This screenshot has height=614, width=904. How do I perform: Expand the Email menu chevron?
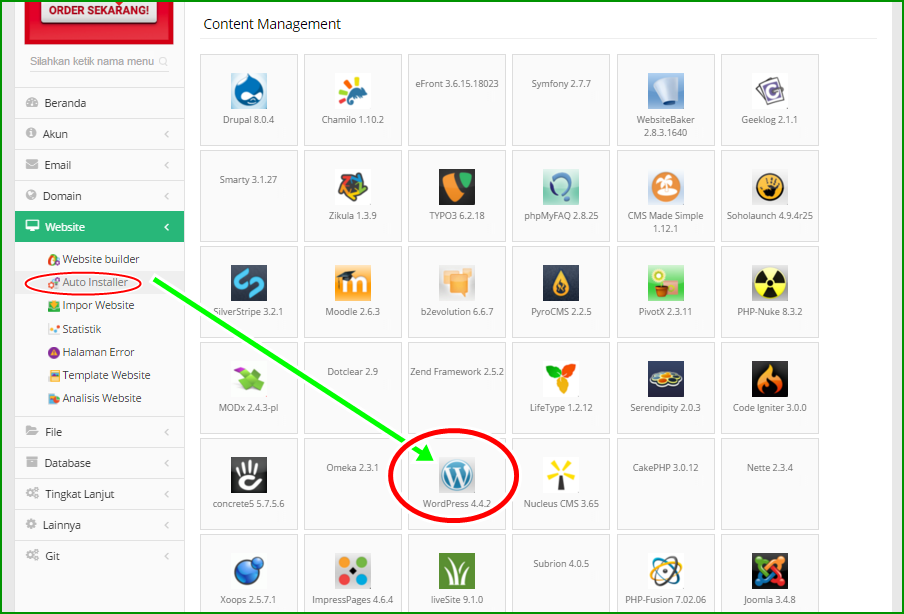[x=167, y=165]
